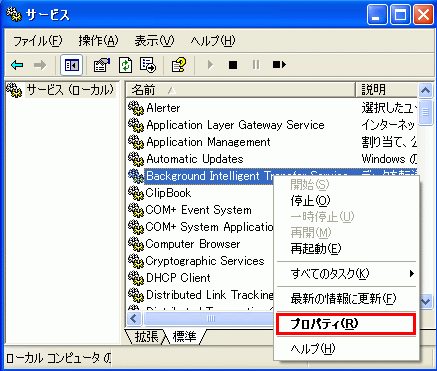
Task: Select the Alerter service row
Action: point(163,108)
